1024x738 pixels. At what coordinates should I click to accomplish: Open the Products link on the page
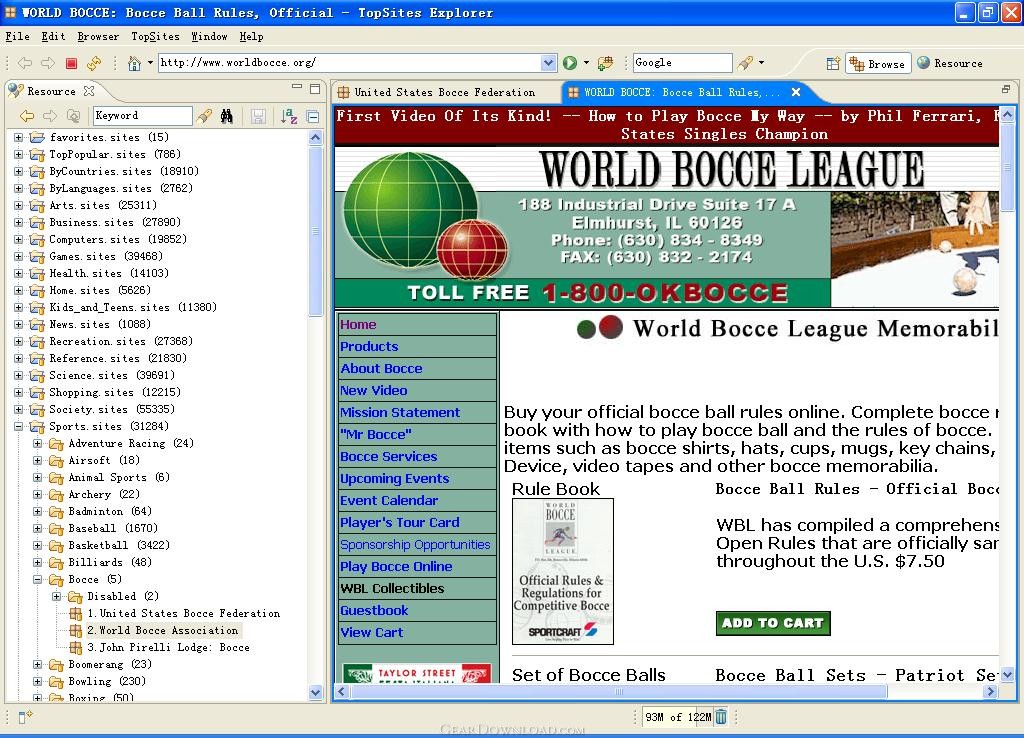369,346
